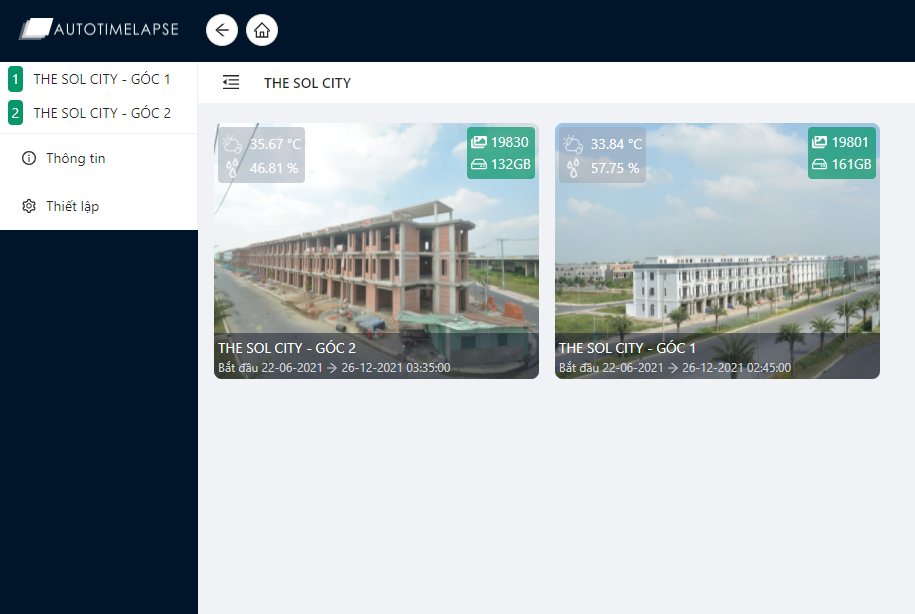Click weather icon on GÓC 2 card

tap(232, 144)
